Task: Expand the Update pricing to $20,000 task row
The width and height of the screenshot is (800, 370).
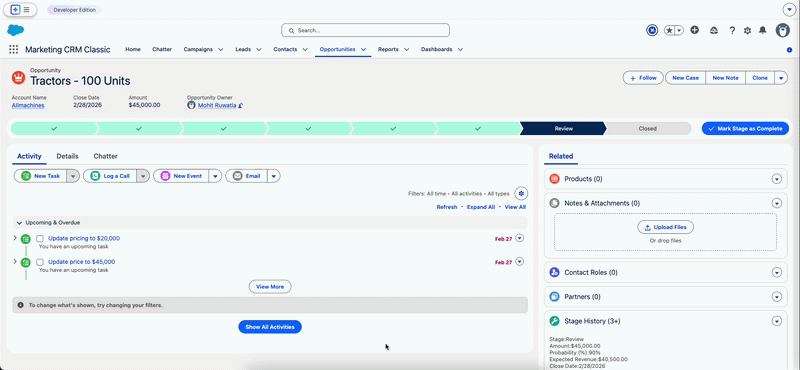Action: click(x=15, y=238)
